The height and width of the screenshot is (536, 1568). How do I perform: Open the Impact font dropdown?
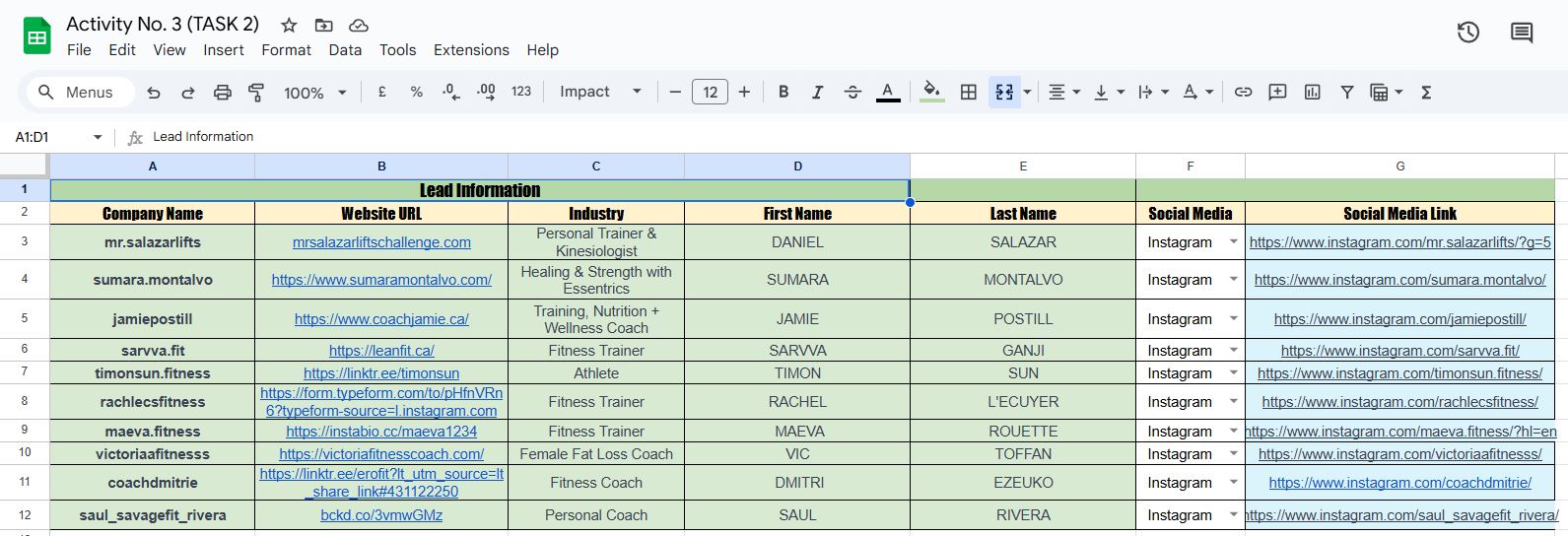click(x=600, y=92)
